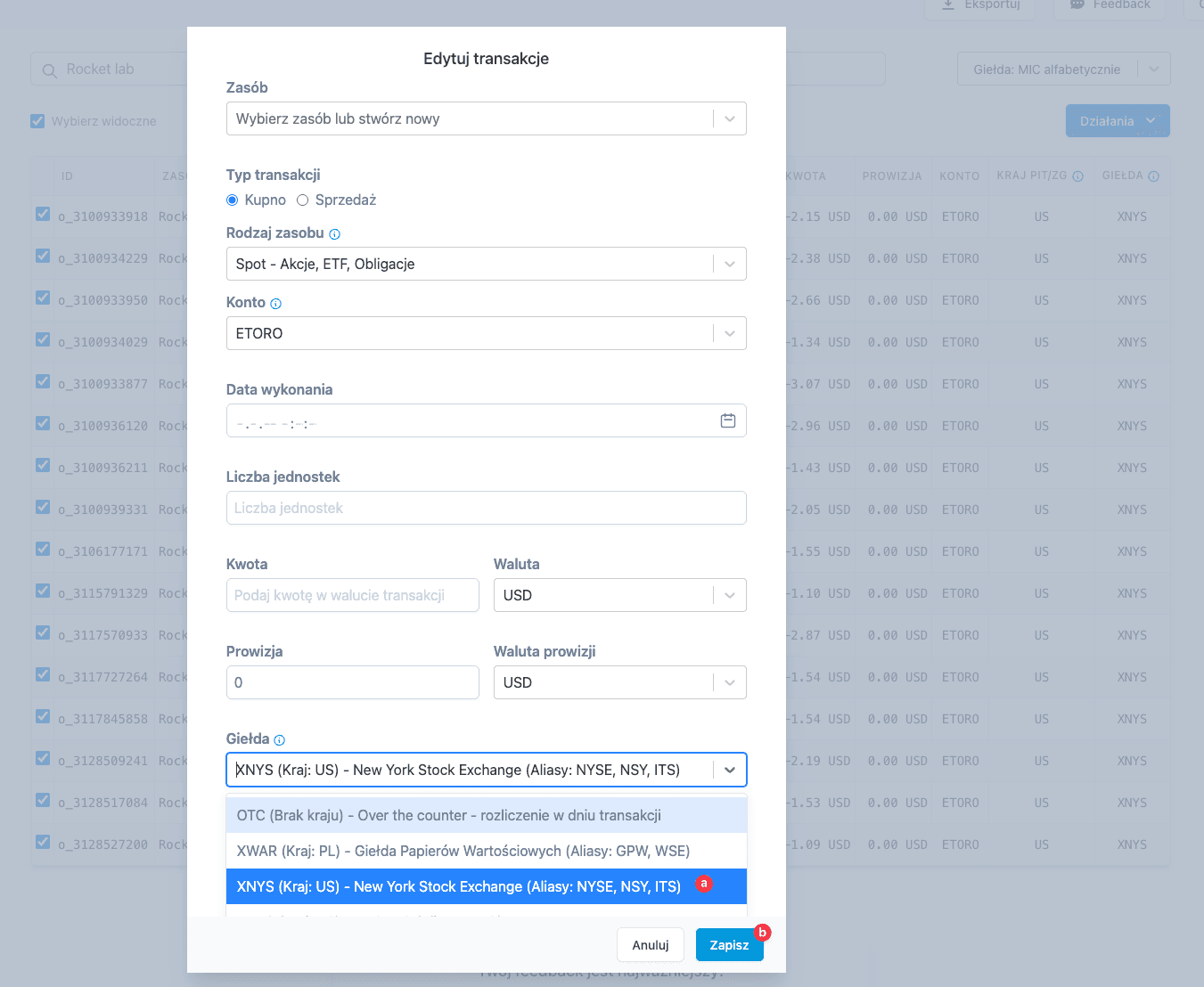Click info icon in KRAJ PIT/ZG column header

(1077, 176)
